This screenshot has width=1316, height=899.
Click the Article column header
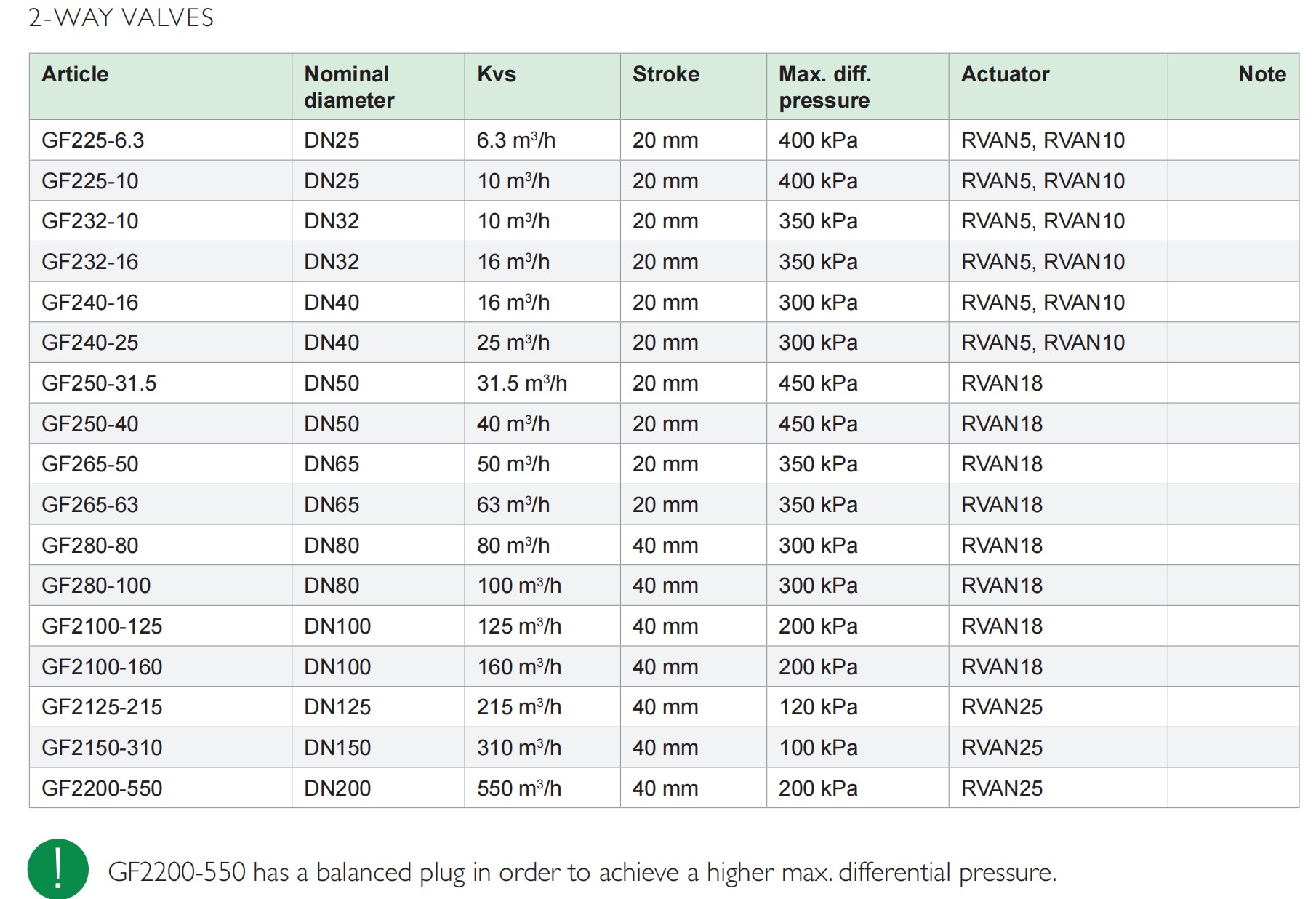click(75, 74)
